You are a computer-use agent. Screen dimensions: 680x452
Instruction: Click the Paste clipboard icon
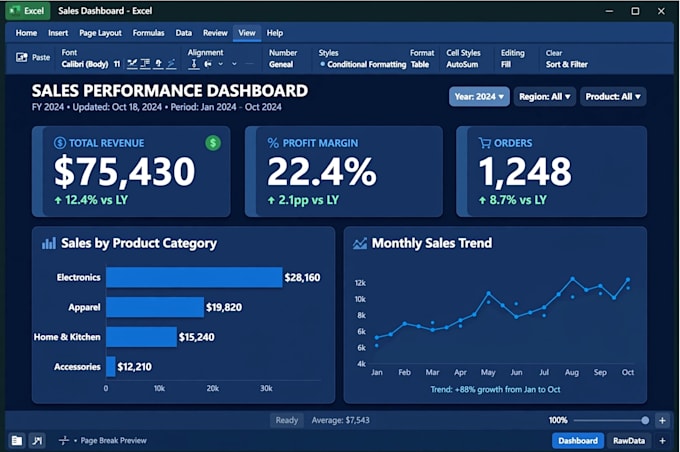(21, 57)
